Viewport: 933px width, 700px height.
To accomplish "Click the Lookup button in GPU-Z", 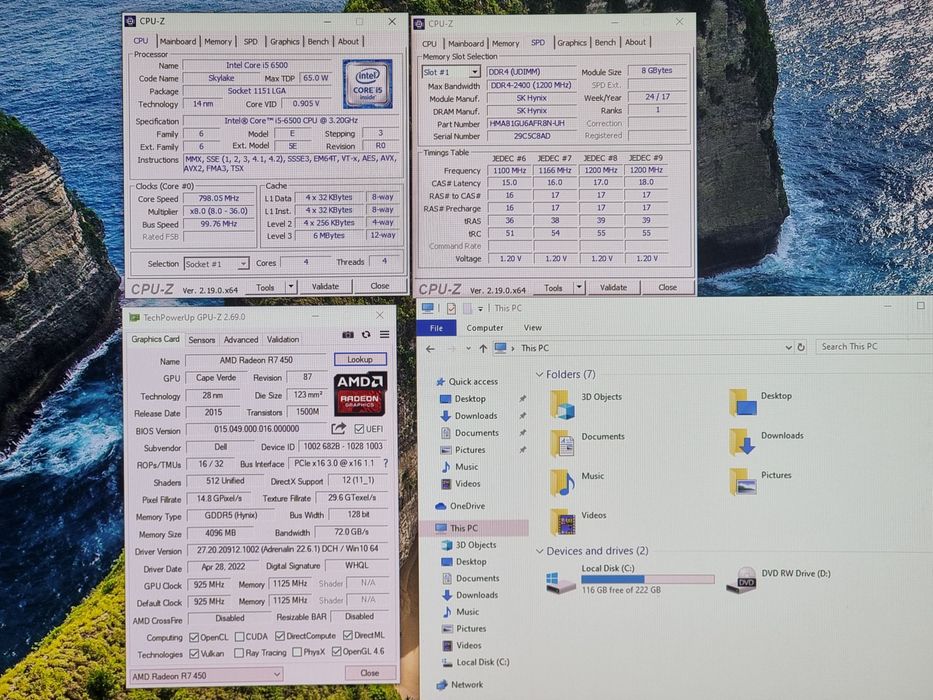I will (x=360, y=360).
